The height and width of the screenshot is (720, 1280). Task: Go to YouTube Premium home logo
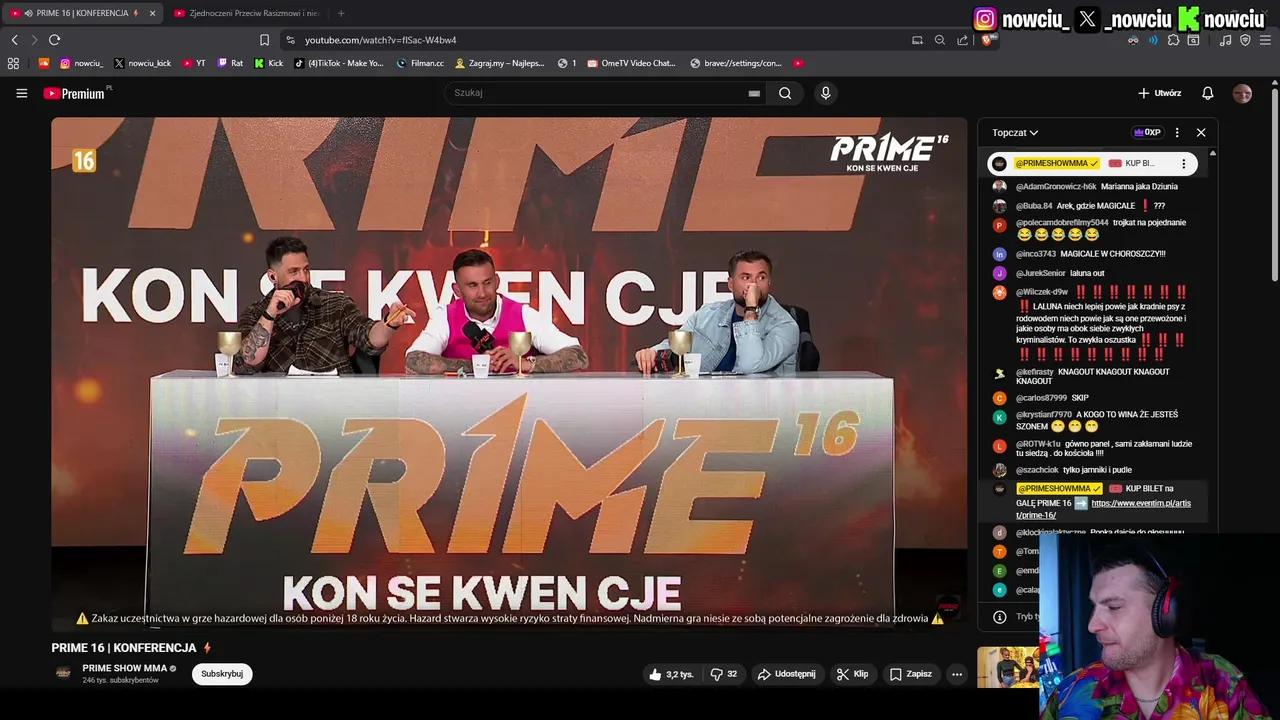click(74, 93)
